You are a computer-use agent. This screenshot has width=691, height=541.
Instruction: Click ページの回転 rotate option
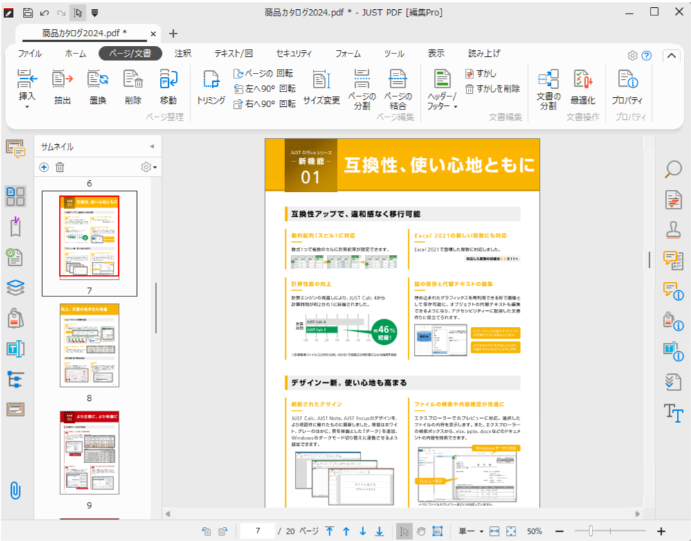point(263,73)
